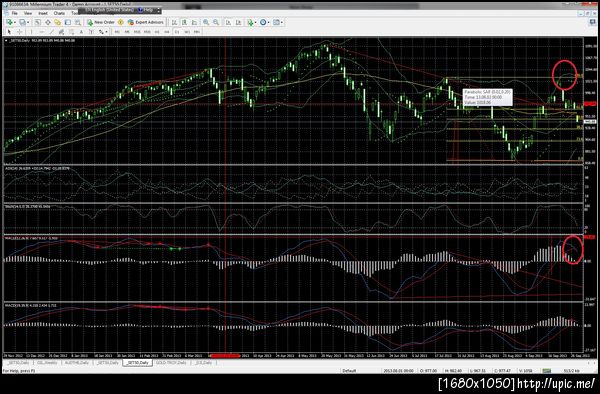
Task: Click the New Chart toolbar icon
Action: click(x=10, y=22)
